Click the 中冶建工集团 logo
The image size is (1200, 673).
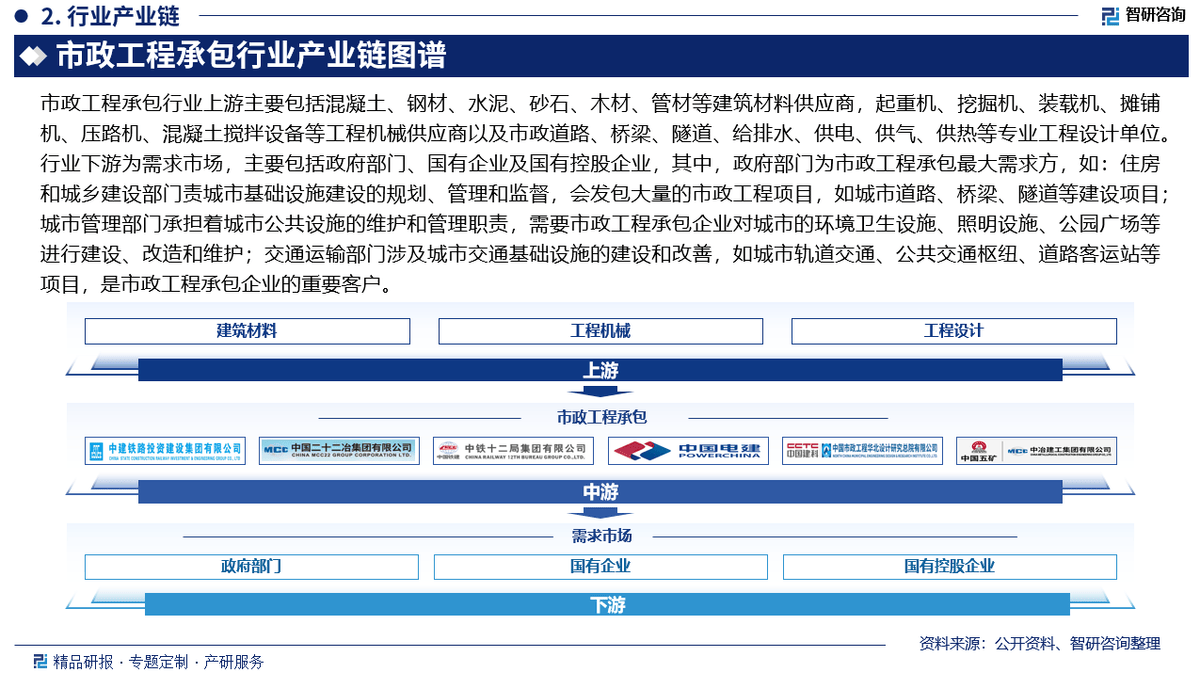pyautogui.click(x=1035, y=451)
